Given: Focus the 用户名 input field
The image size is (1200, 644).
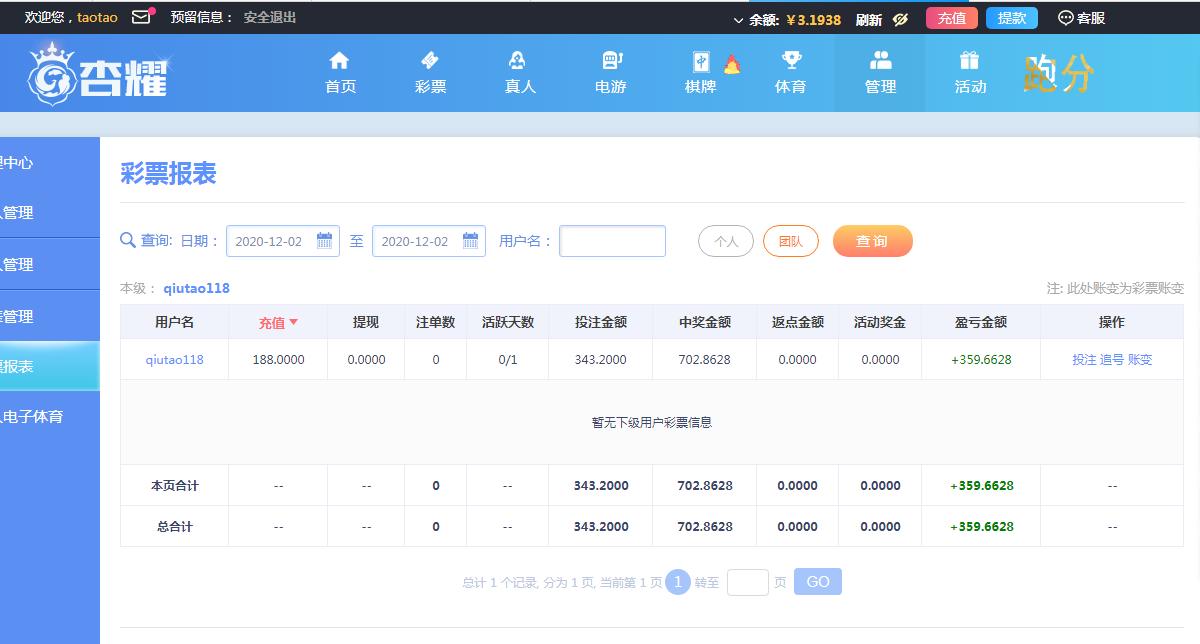Looking at the screenshot, I should [612, 241].
